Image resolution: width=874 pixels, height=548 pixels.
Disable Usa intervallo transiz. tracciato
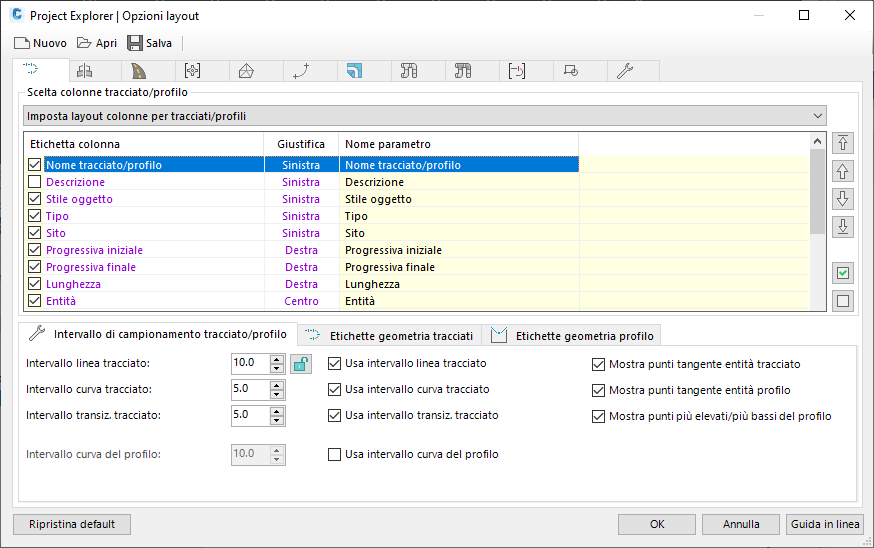(334, 415)
